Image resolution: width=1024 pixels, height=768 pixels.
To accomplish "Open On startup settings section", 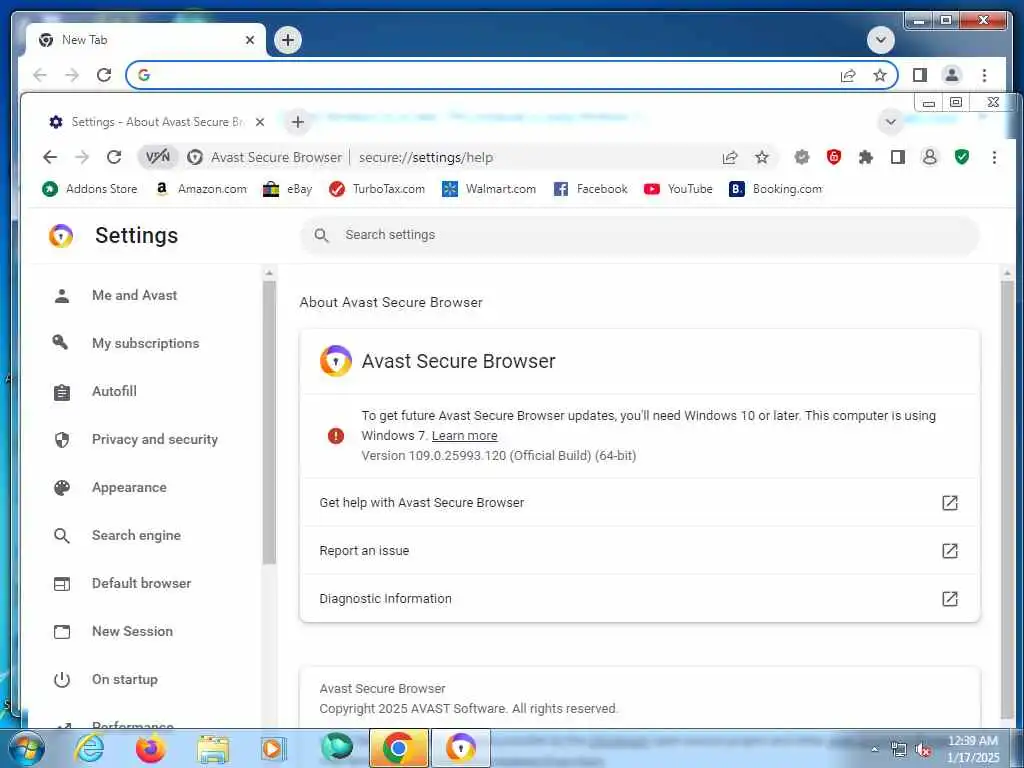I will [125, 679].
